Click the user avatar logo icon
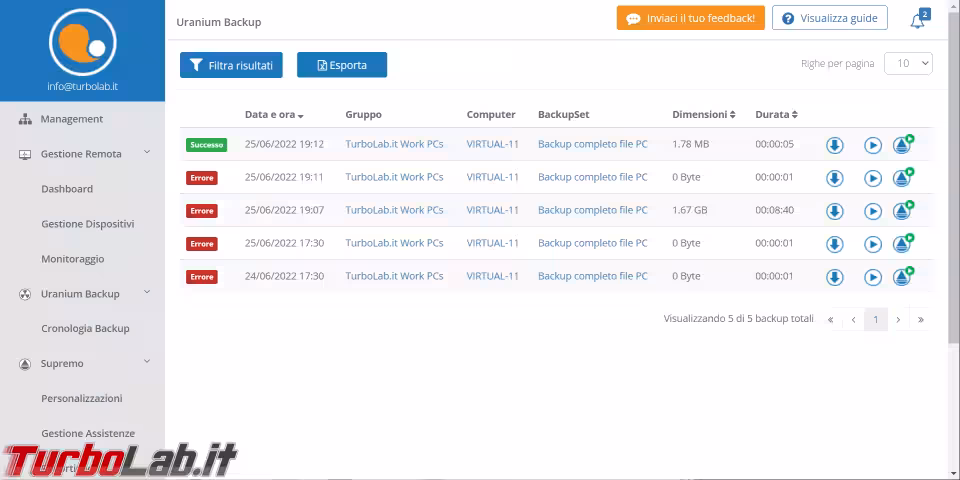This screenshot has height=480, width=960. pyautogui.click(x=82, y=41)
